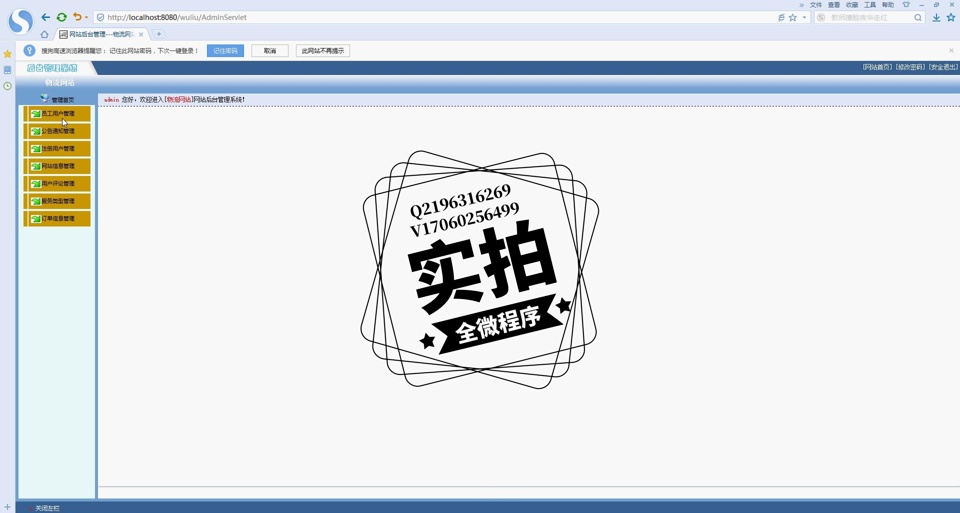Image resolution: width=960 pixels, height=513 pixels.
Task: Open the history clock icon in sidebar
Action: [x=7, y=86]
